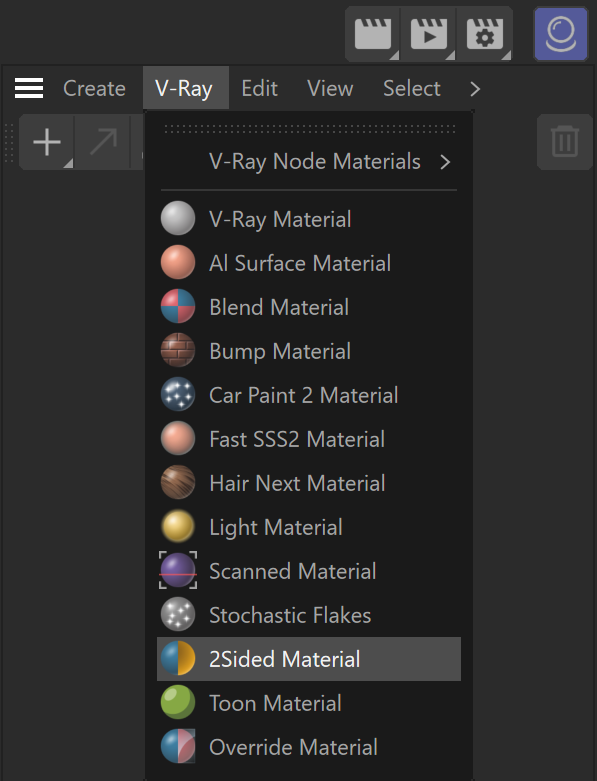The image size is (597, 781).
Task: Choose 2Sided Material from the list
Action: click(x=309, y=659)
